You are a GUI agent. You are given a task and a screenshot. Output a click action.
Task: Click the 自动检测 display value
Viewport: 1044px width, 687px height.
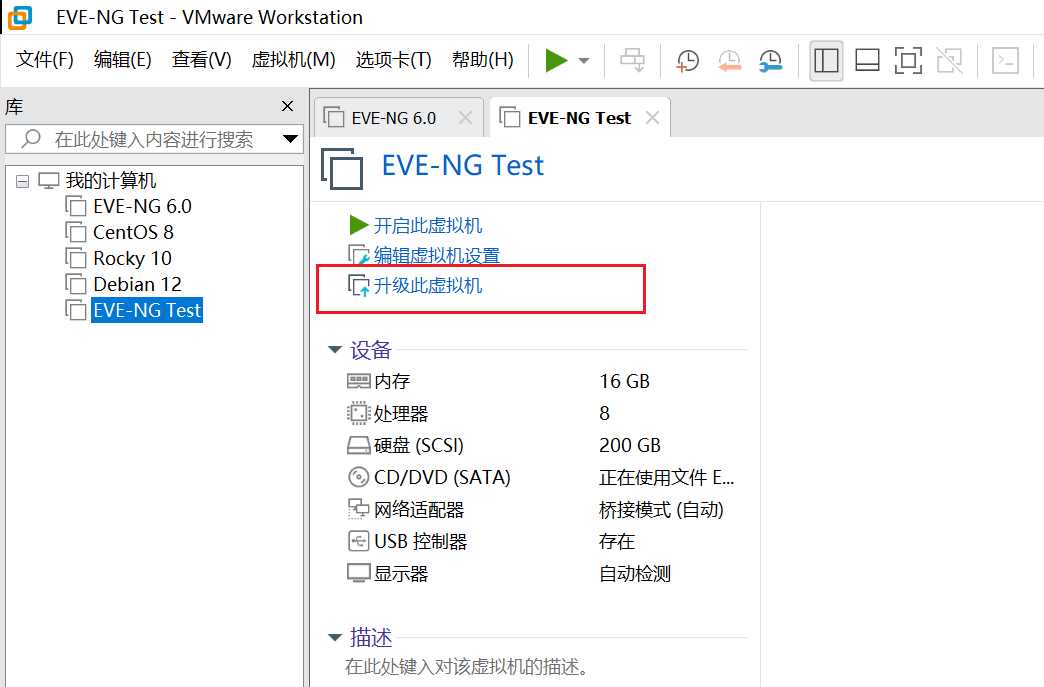[x=635, y=574]
